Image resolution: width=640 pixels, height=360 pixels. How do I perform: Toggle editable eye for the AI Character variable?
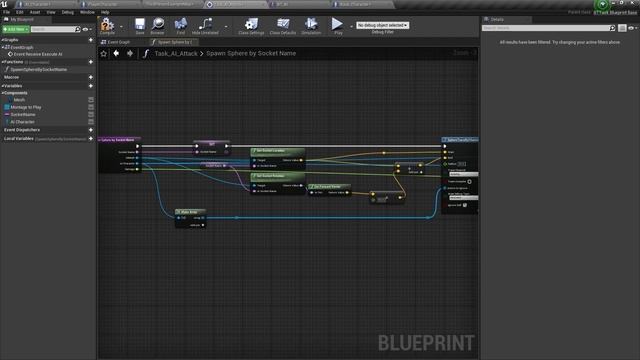click(x=91, y=122)
